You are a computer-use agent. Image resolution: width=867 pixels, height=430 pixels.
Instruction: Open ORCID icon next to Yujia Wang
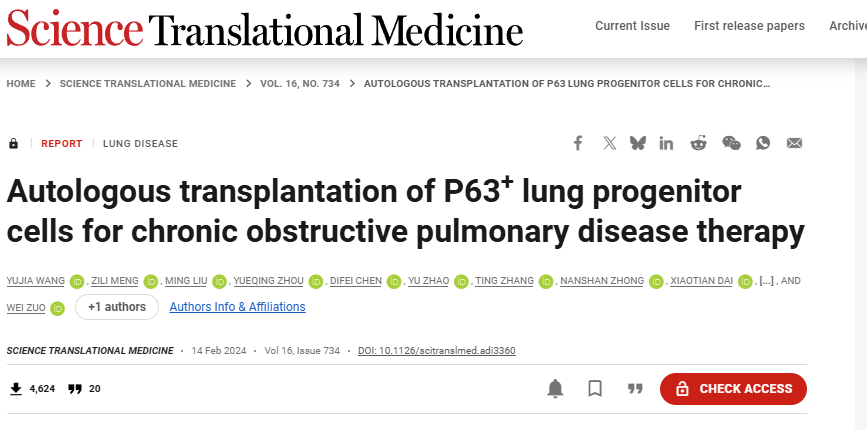pyautogui.click(x=77, y=282)
